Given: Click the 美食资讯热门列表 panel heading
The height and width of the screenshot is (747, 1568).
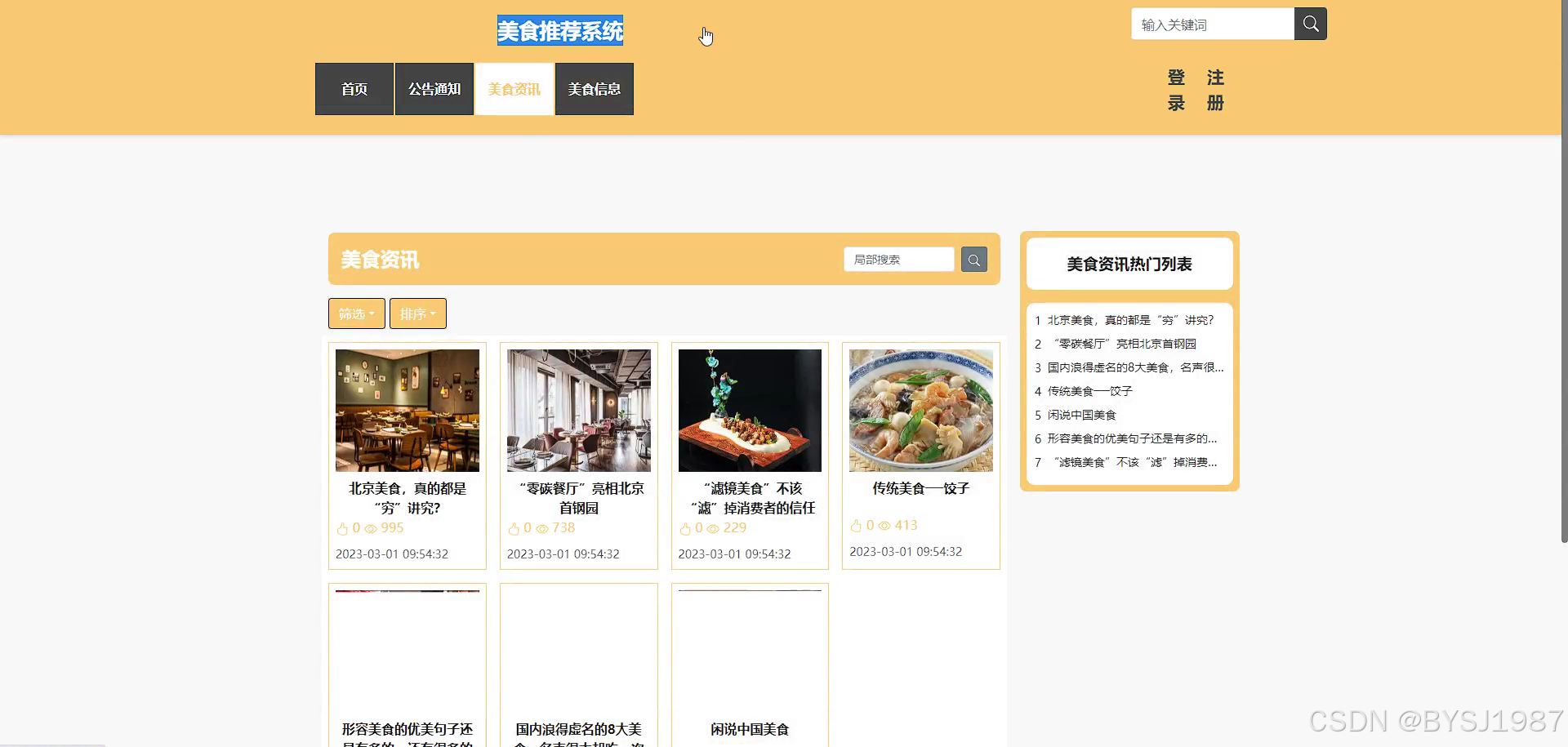Looking at the screenshot, I should coord(1129,264).
